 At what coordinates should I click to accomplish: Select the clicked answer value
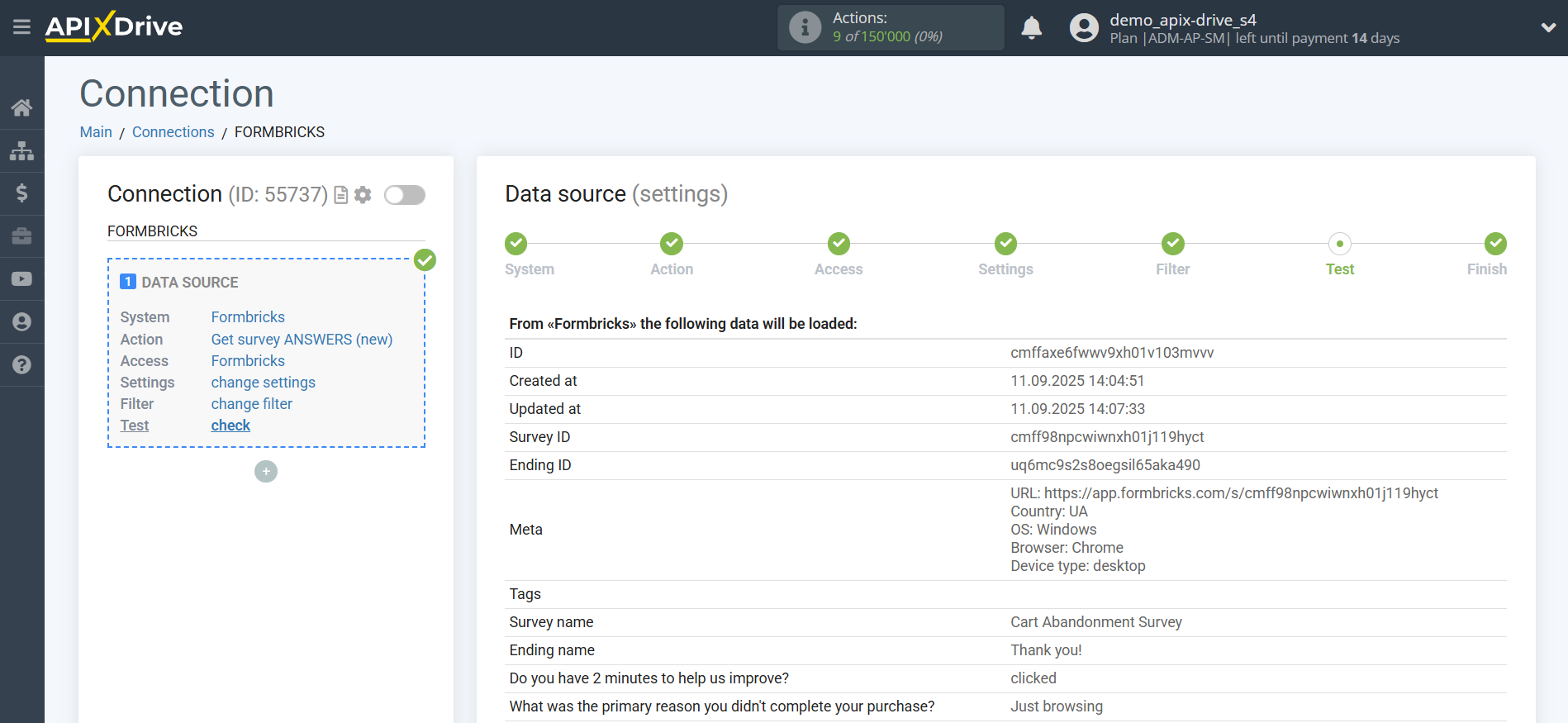tap(1033, 678)
